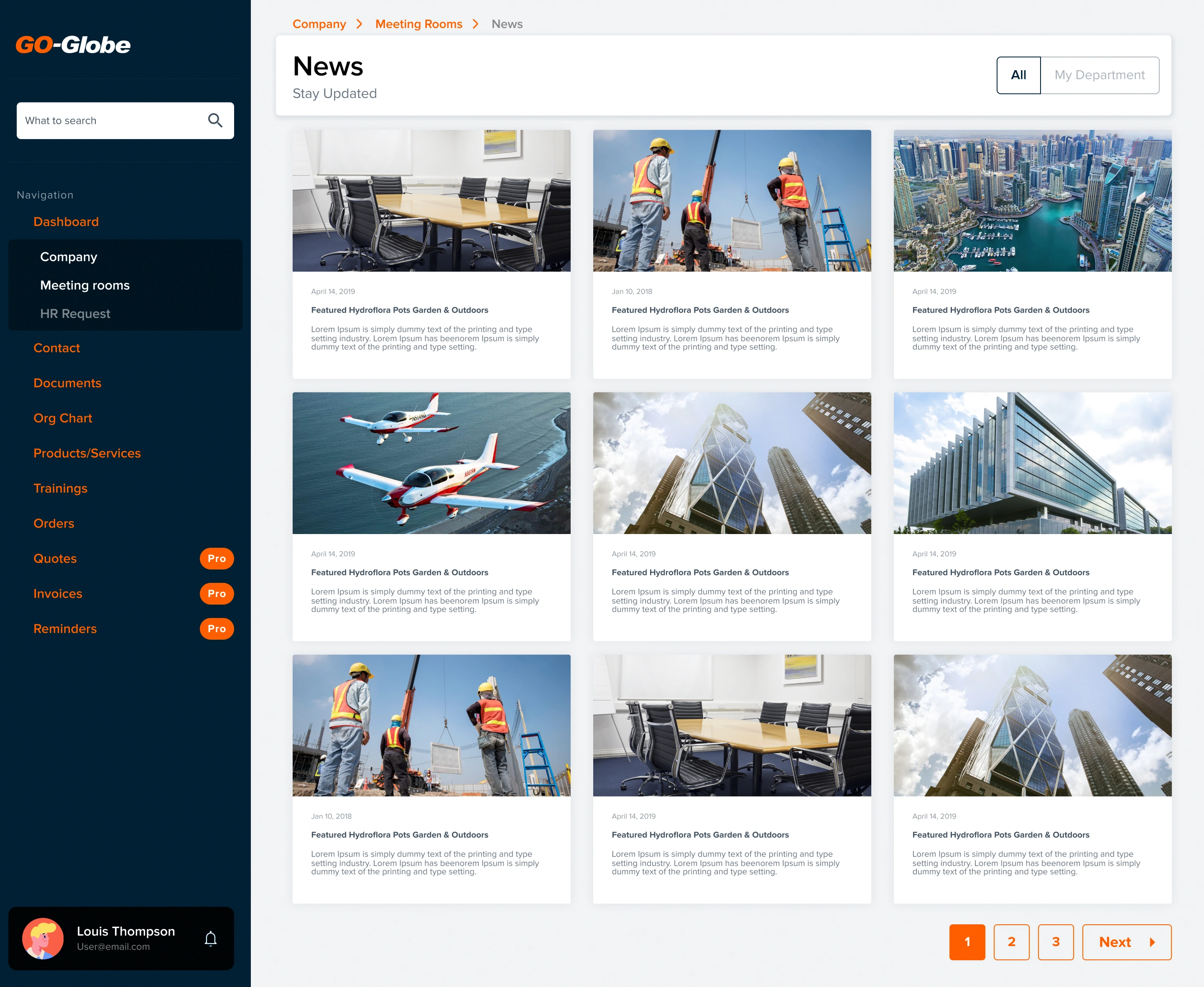Switch filter to All
This screenshot has height=987, width=1204.
[1018, 75]
